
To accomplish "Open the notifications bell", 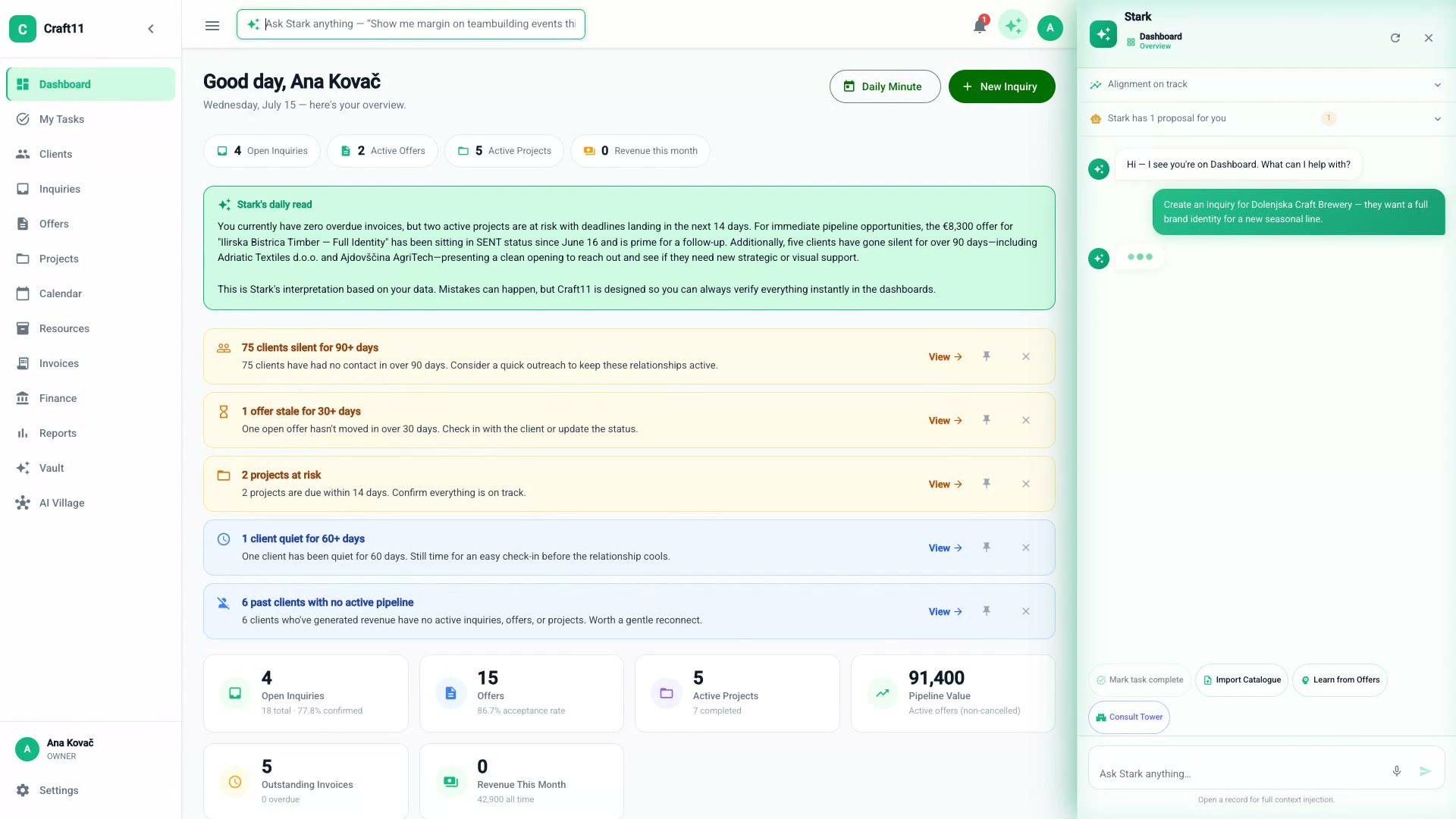I will coord(980,27).
